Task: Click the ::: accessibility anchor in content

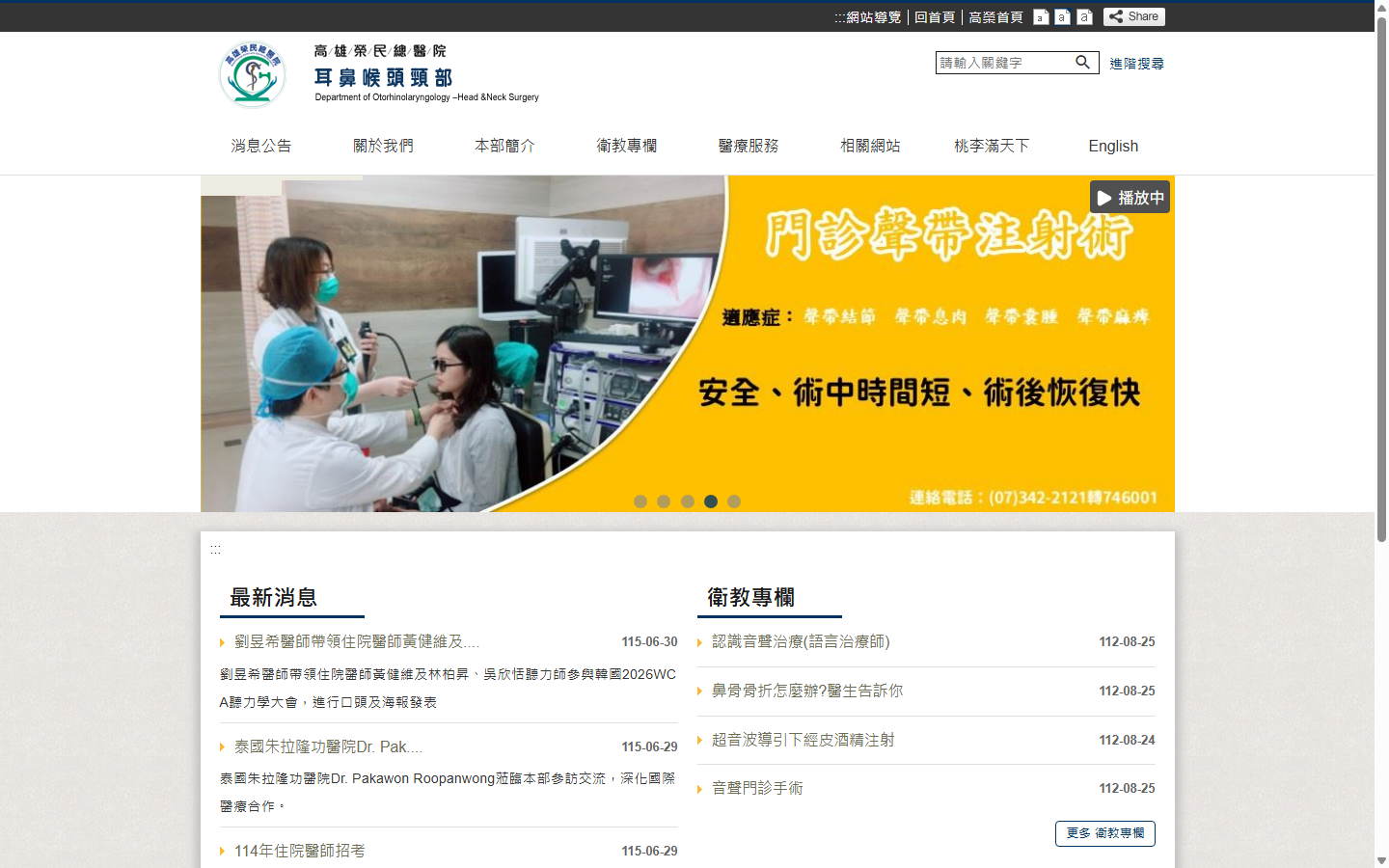Action: click(215, 549)
